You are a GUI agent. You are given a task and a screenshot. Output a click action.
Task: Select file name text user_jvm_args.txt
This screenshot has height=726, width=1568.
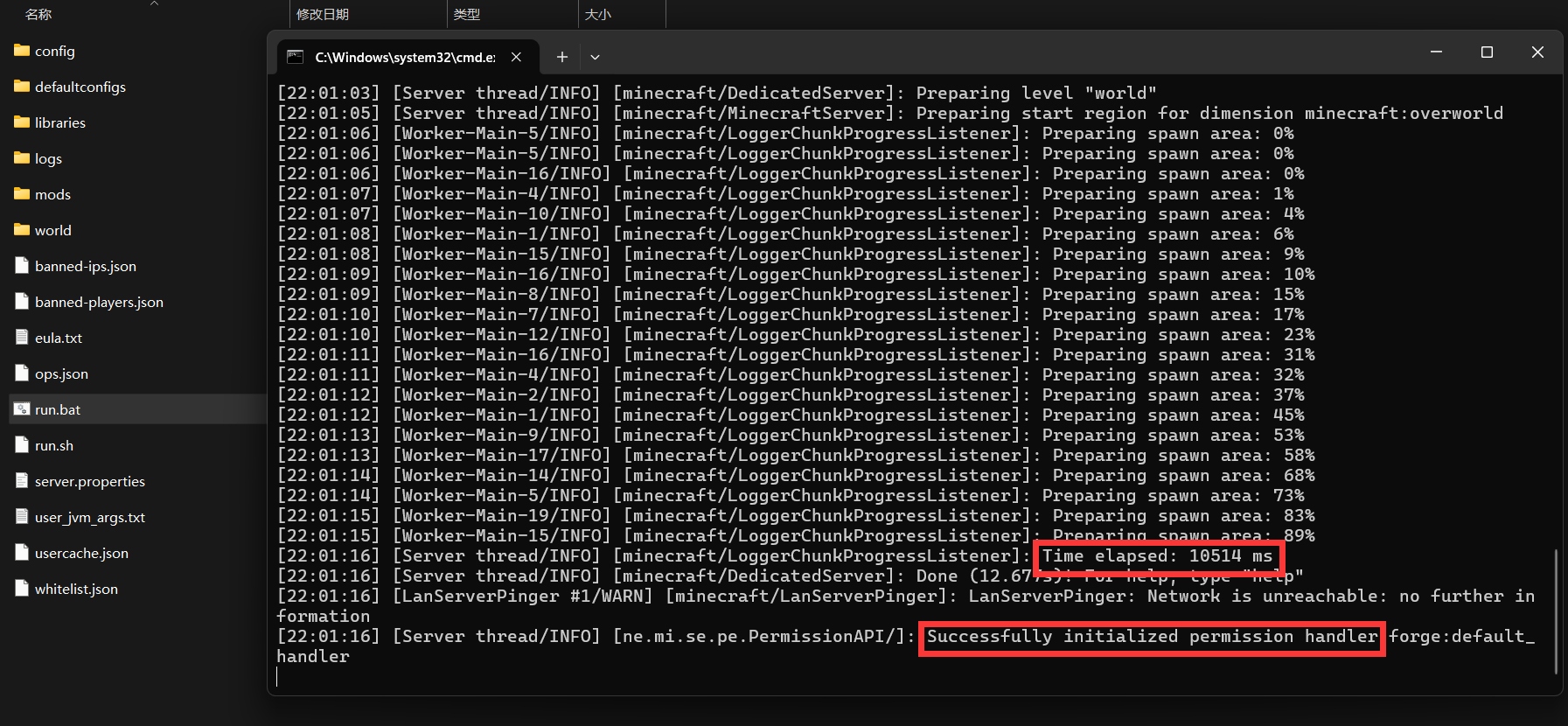[90, 517]
